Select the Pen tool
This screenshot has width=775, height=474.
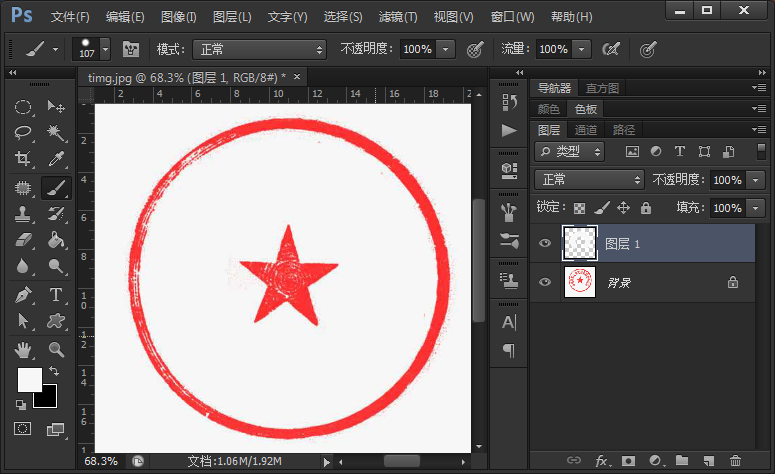point(23,295)
